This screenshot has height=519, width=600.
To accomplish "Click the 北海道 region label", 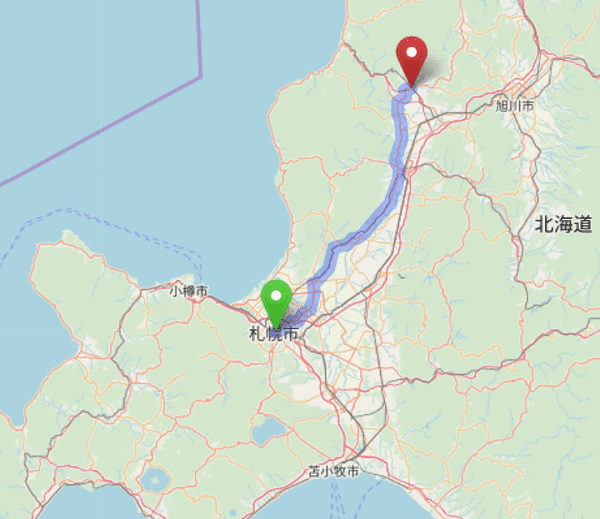I will point(564,224).
